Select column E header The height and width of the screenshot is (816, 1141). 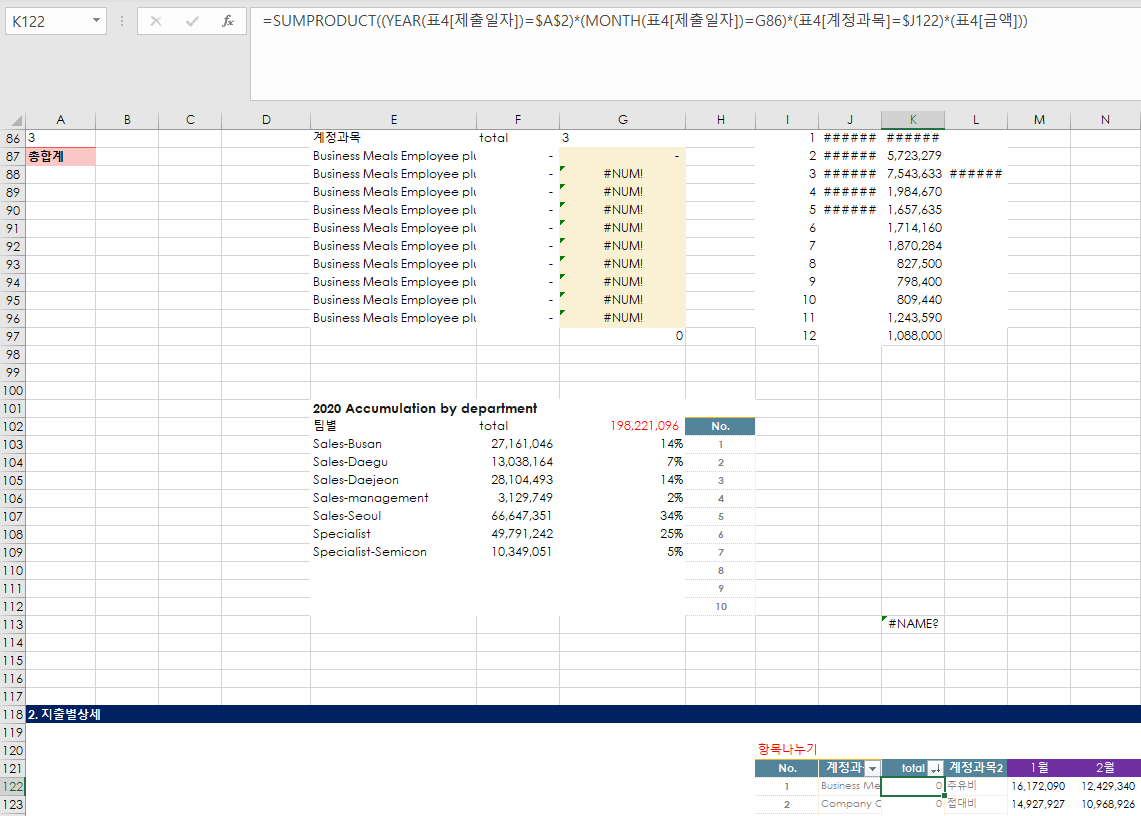coord(394,120)
